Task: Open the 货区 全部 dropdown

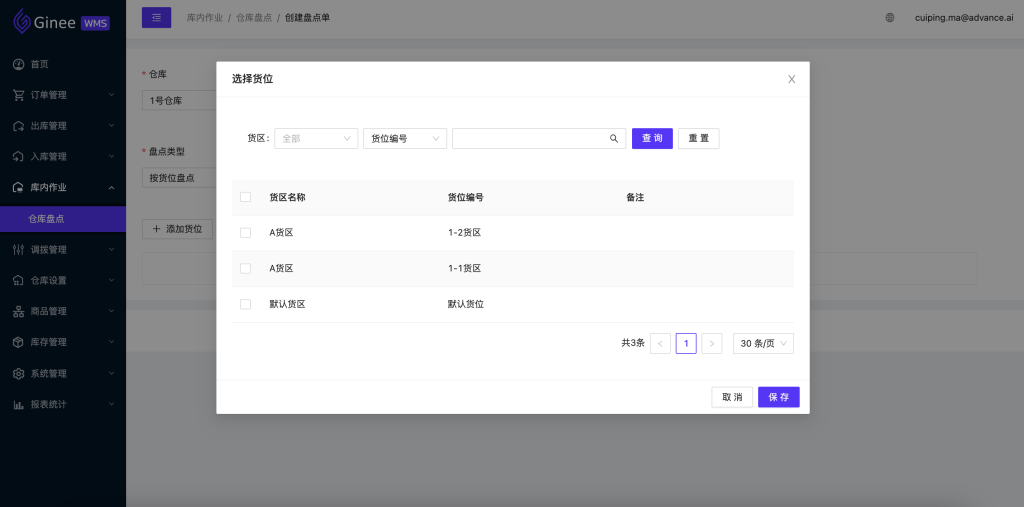Action: pos(316,139)
